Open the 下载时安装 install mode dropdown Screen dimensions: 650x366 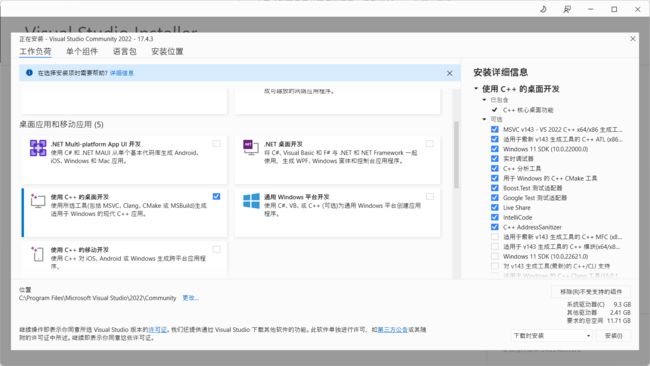pos(552,335)
